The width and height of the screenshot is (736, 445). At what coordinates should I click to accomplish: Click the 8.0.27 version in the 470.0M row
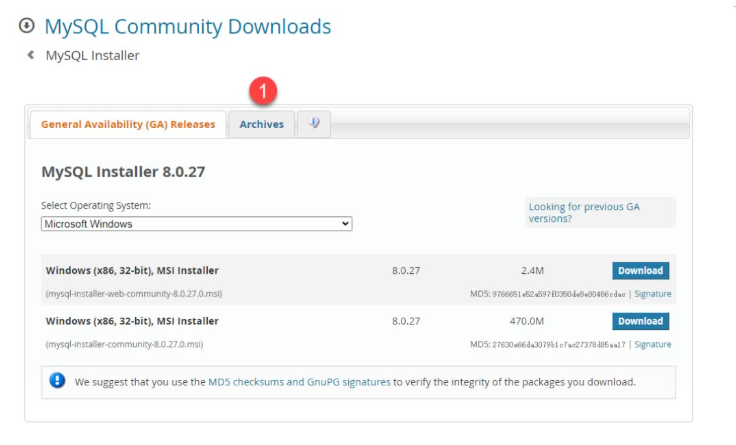click(x=406, y=322)
